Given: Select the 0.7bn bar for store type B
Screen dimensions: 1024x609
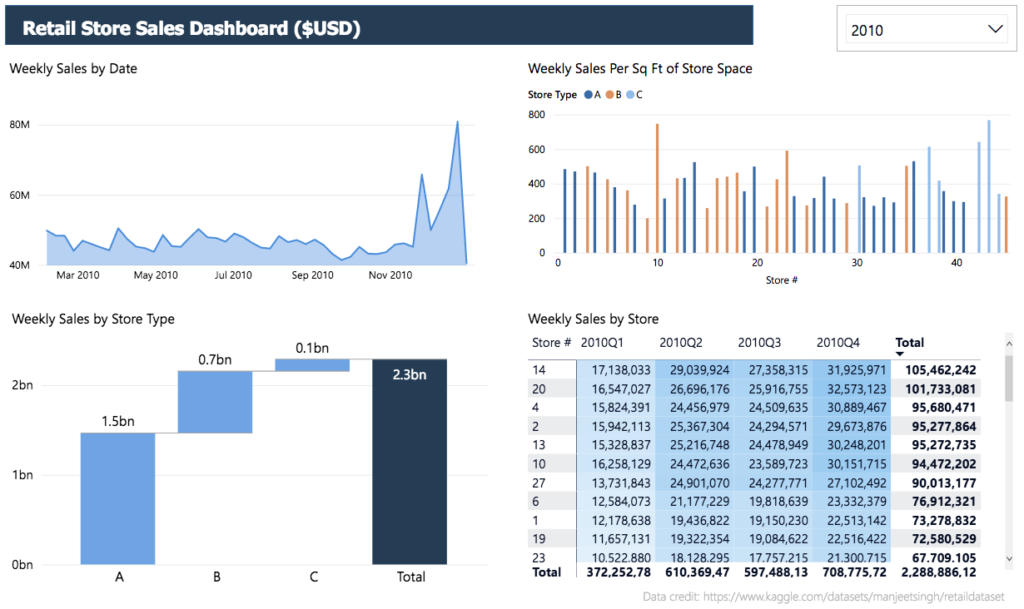Looking at the screenshot, I should tap(215, 402).
